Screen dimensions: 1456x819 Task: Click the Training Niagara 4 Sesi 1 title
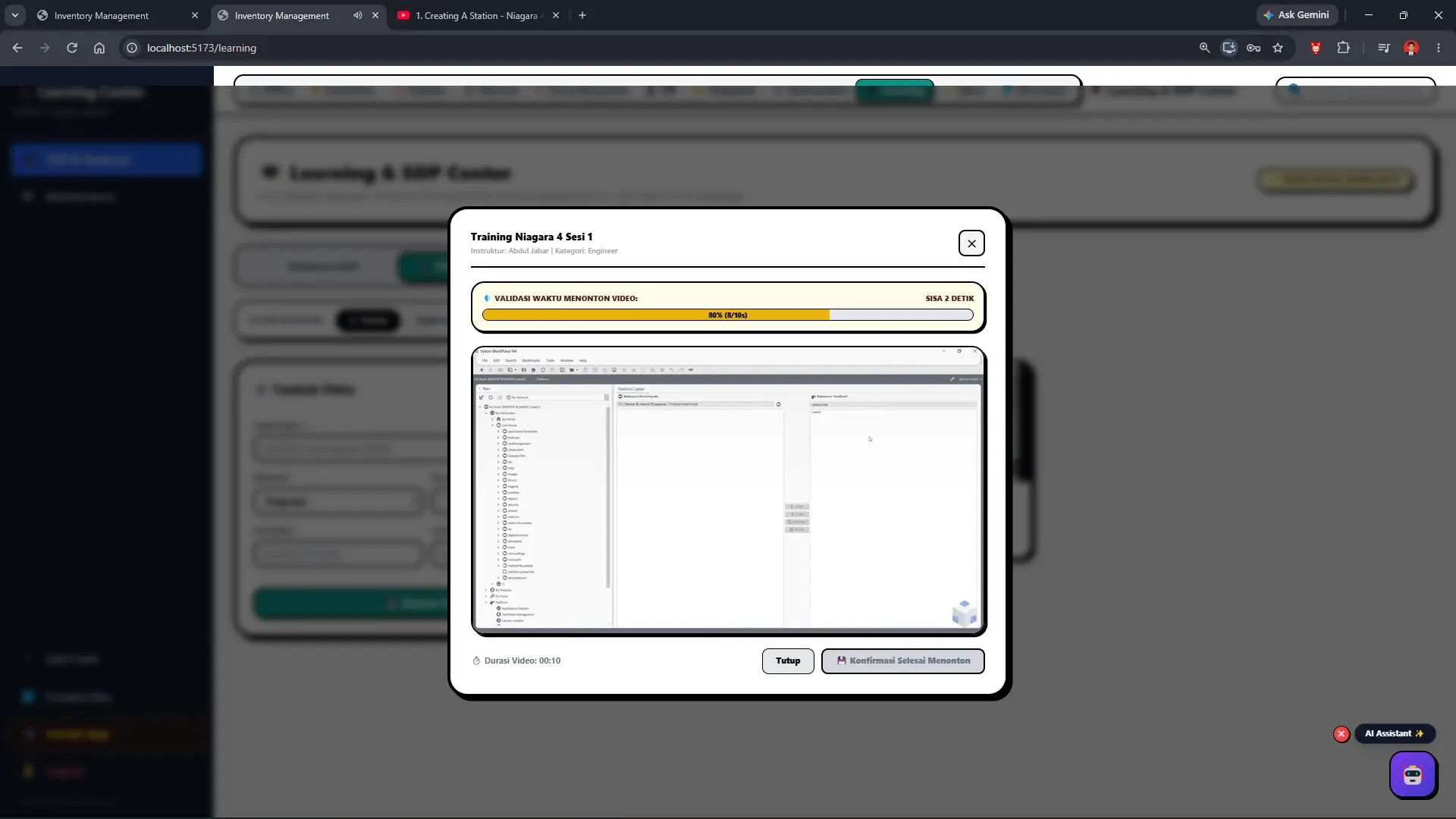click(x=532, y=237)
